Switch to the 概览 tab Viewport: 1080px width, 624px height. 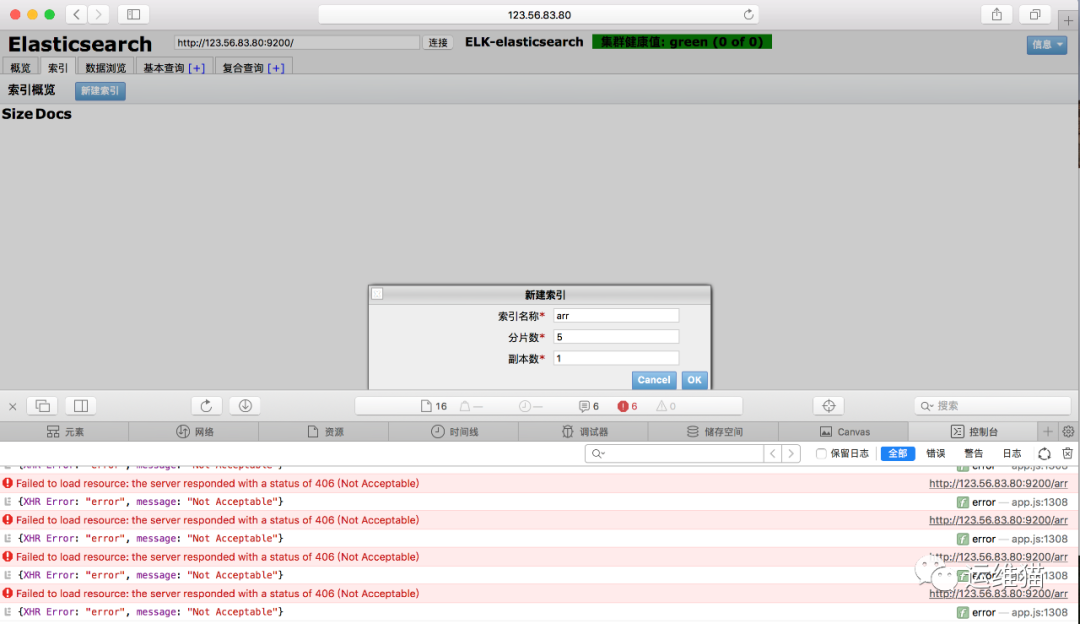pos(21,67)
